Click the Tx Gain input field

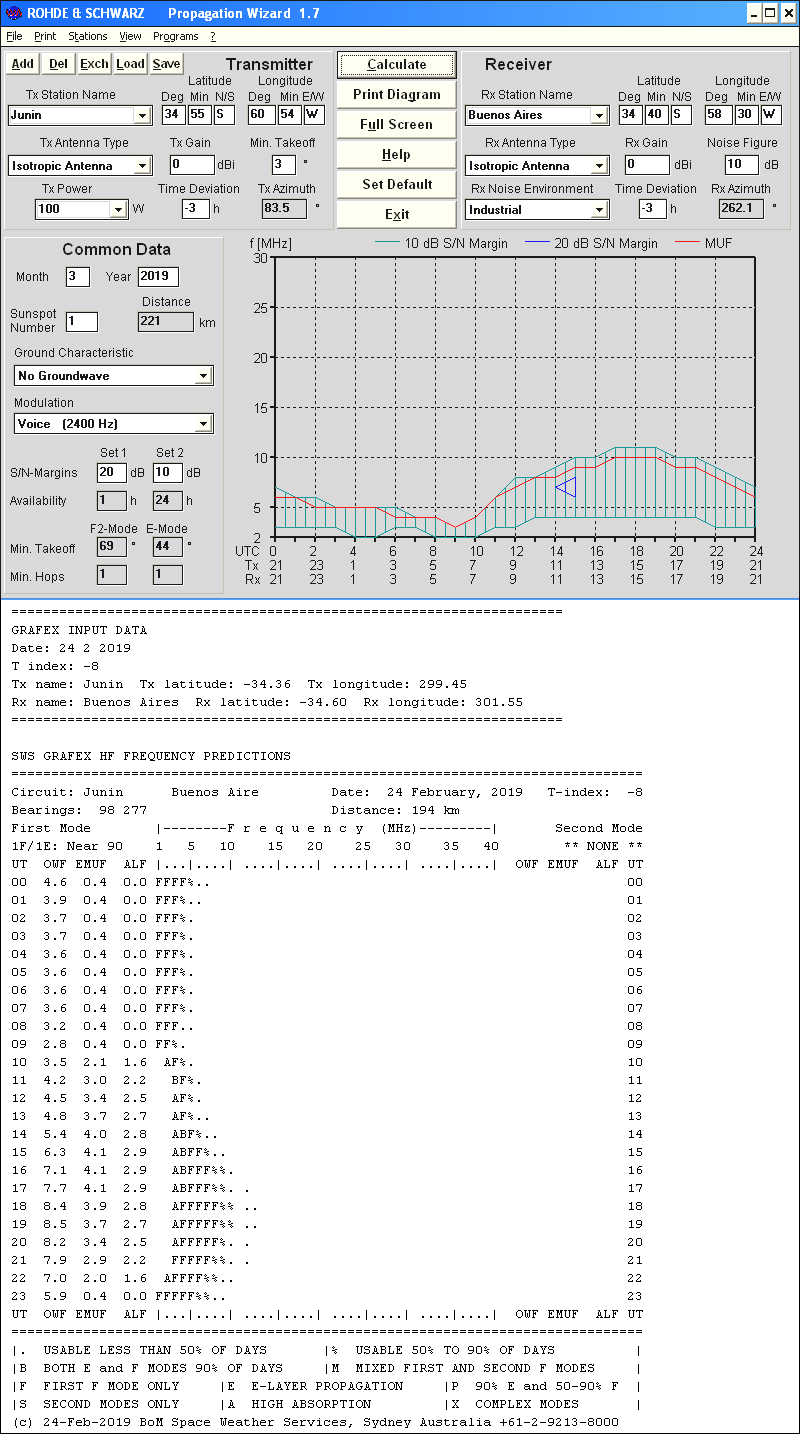pyautogui.click(x=192, y=164)
